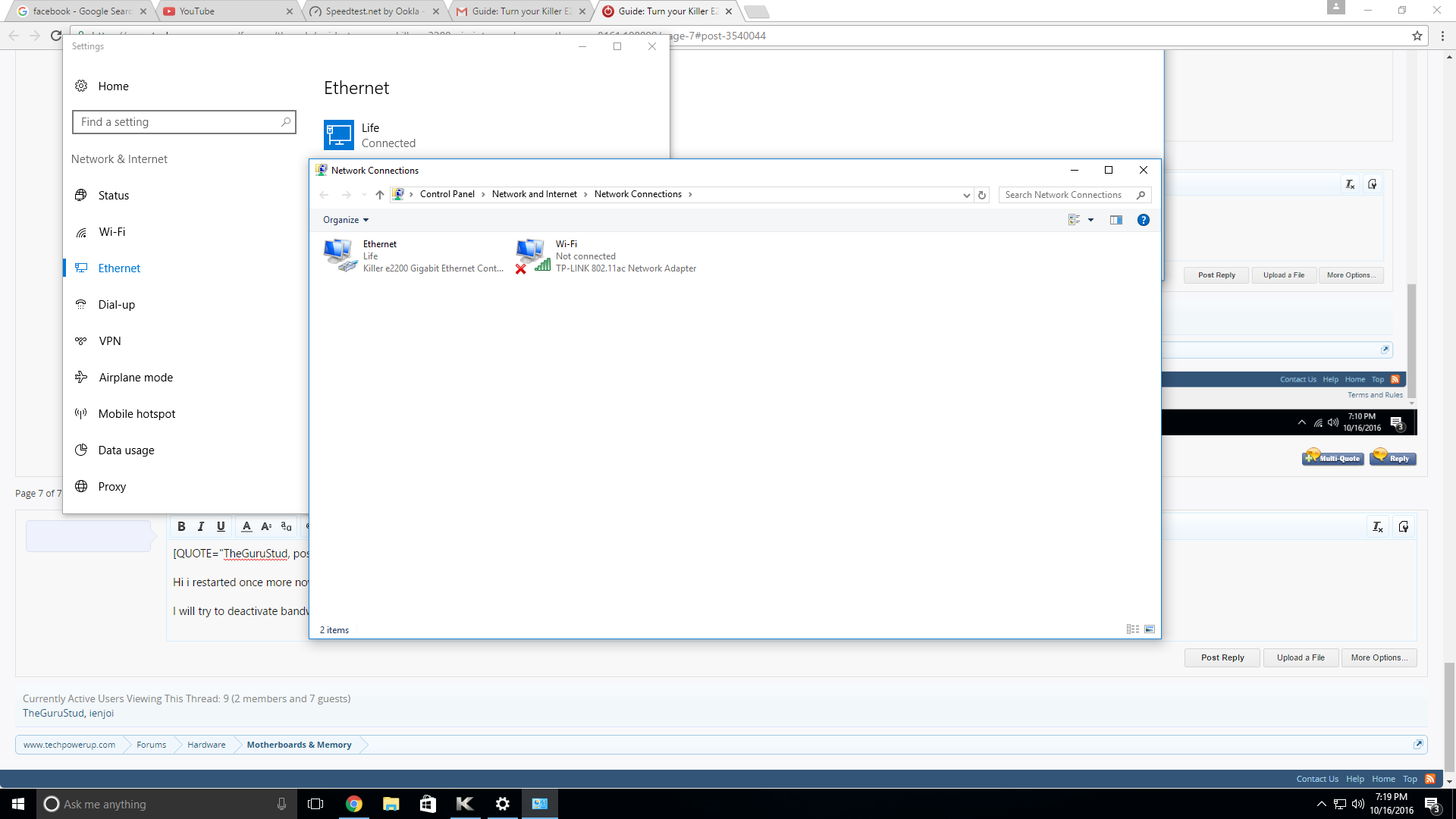Click the Find a setting search box

(184, 122)
